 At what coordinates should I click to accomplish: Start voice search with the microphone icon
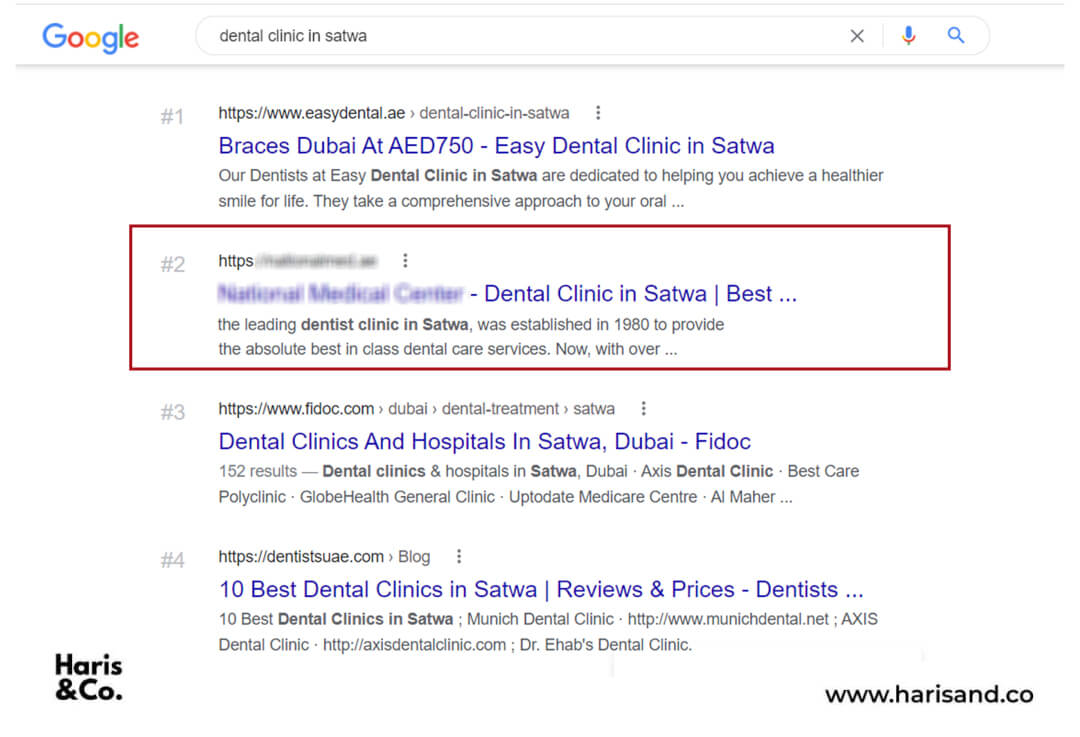(x=908, y=35)
